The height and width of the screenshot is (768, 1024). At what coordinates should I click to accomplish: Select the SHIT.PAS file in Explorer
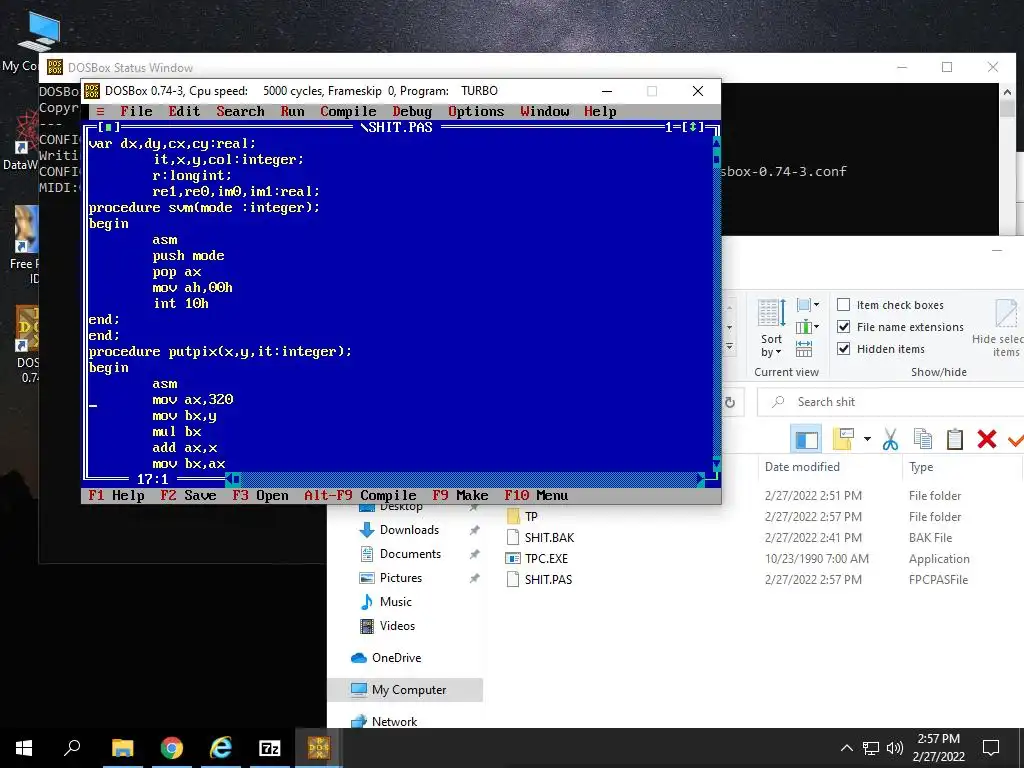tap(539, 579)
